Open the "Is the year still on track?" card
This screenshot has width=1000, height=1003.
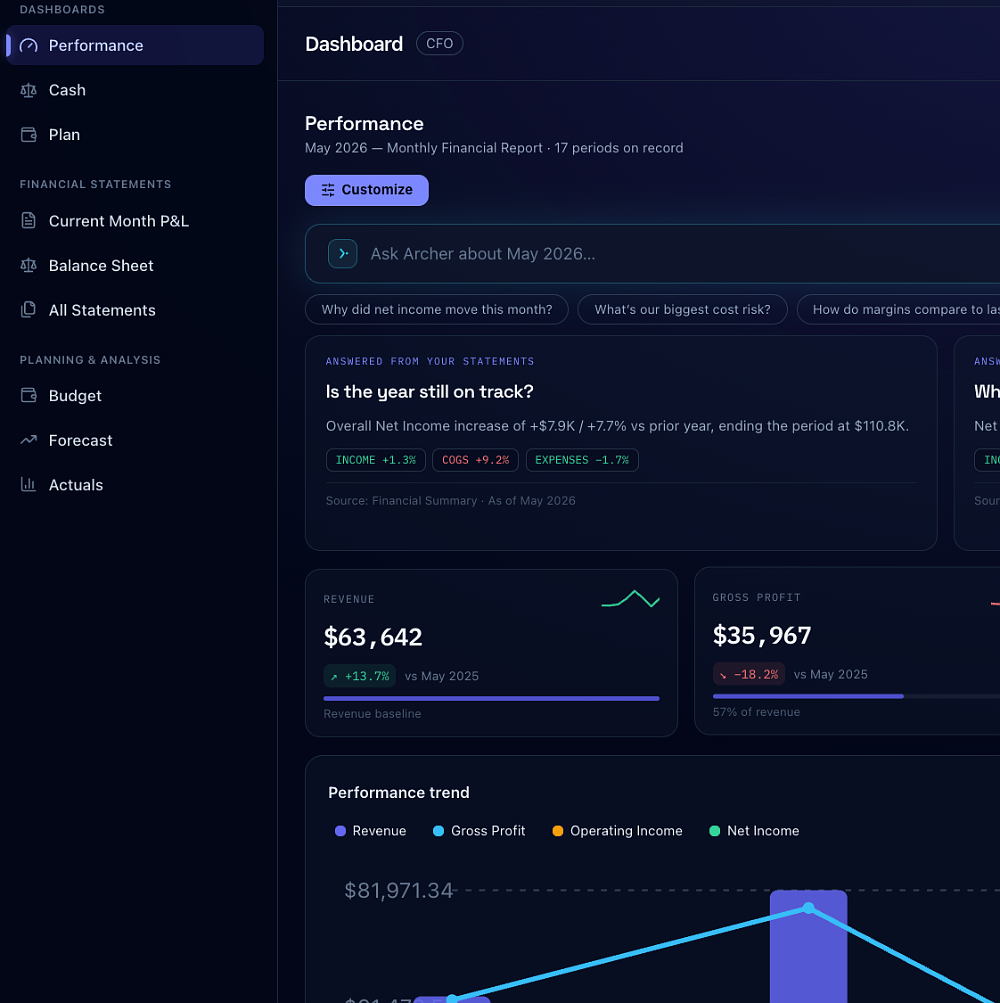(x=621, y=443)
